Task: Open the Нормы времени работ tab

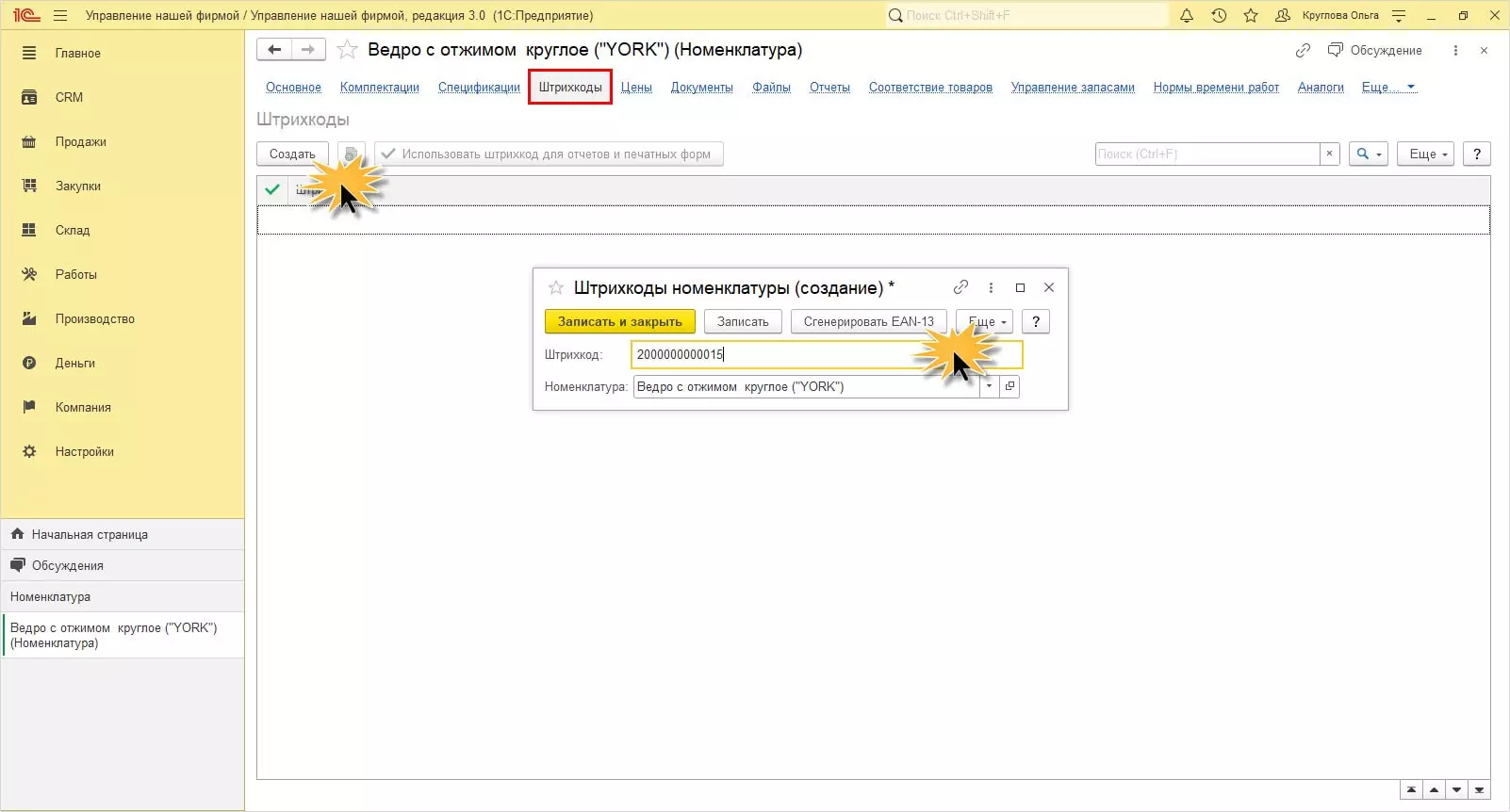Action: coord(1216,88)
